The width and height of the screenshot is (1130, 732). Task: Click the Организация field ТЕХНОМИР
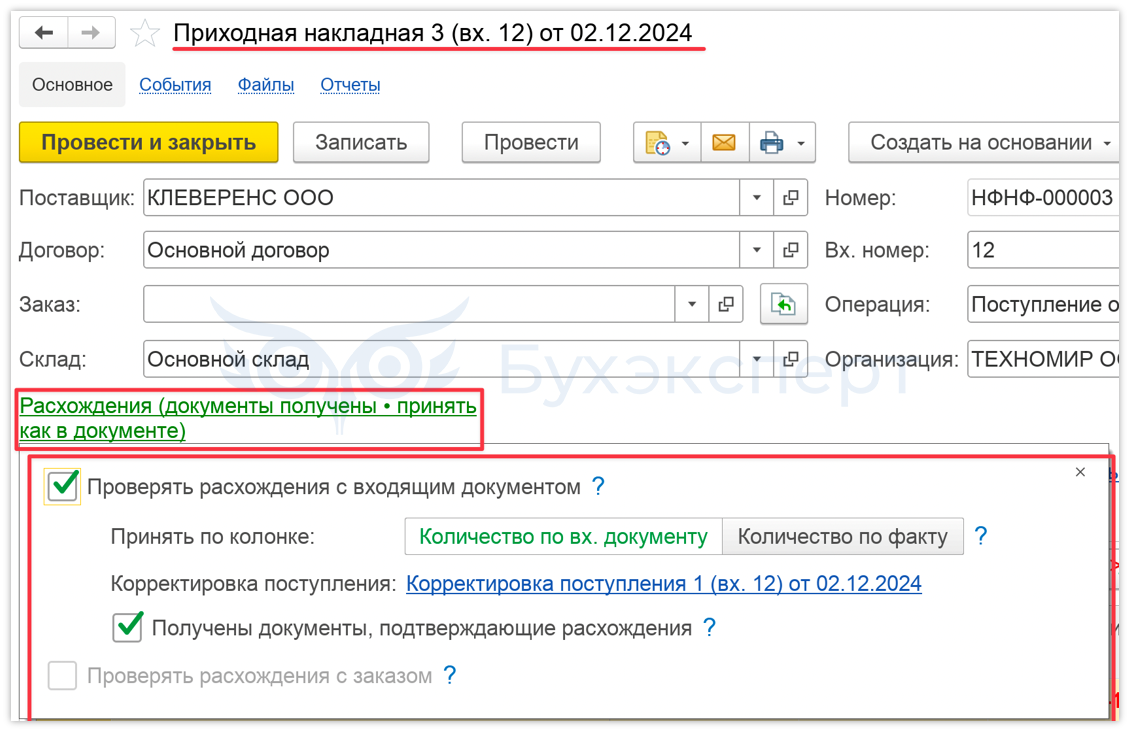pyautogui.click(x=1043, y=359)
